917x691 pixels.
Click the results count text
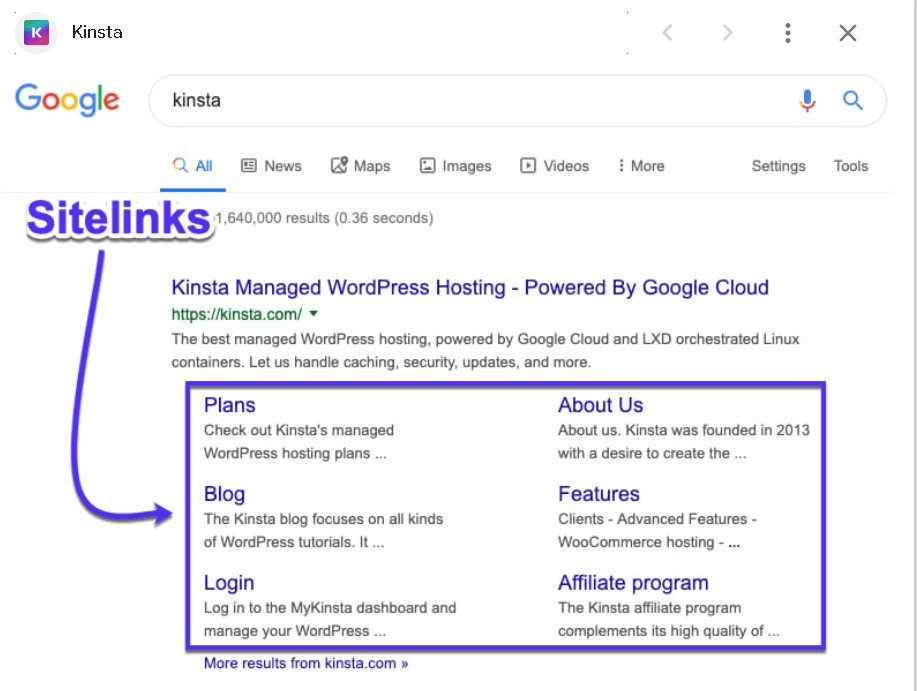pyautogui.click(x=325, y=218)
